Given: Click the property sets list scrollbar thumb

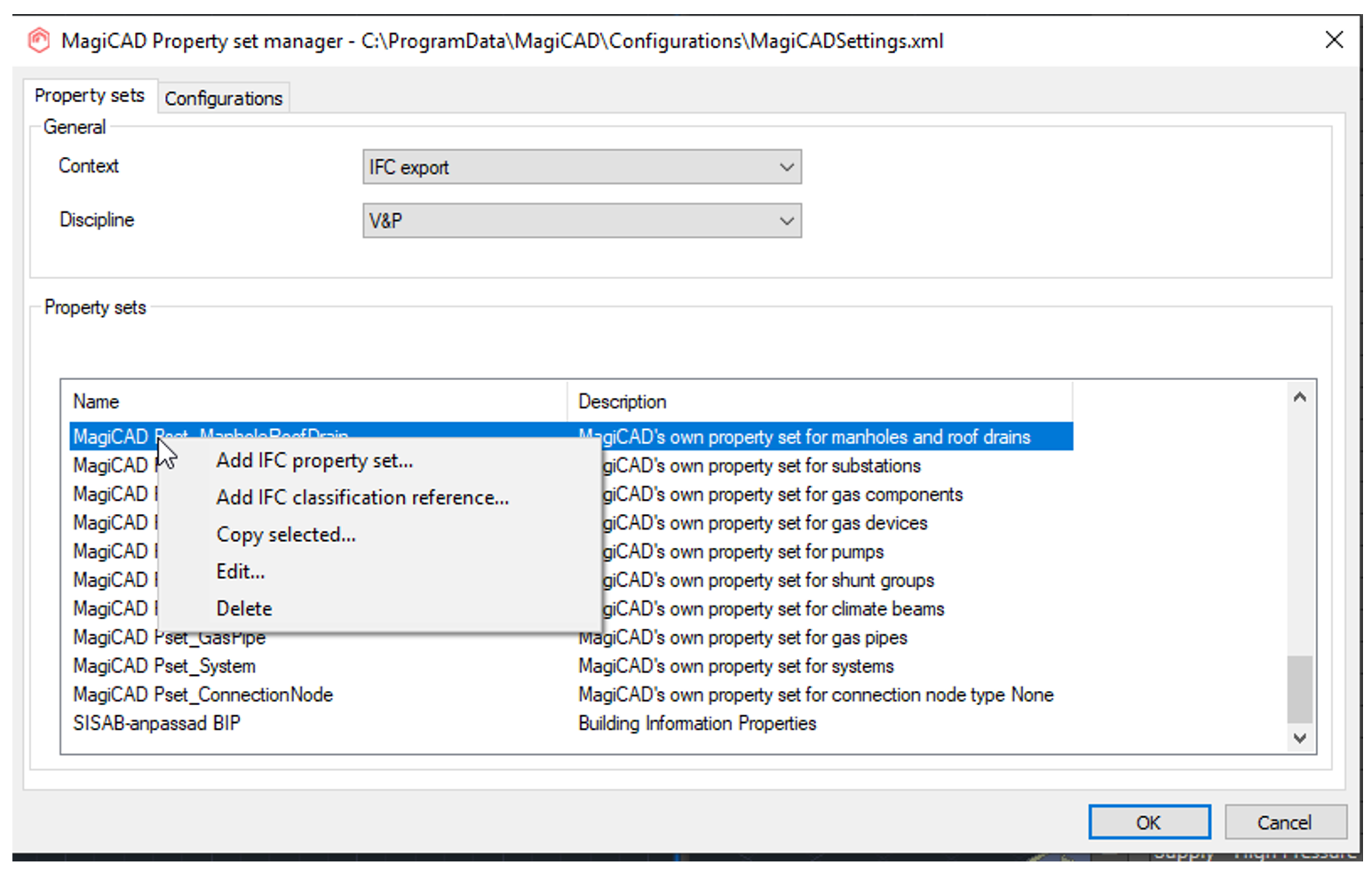Looking at the screenshot, I should (x=1300, y=689).
